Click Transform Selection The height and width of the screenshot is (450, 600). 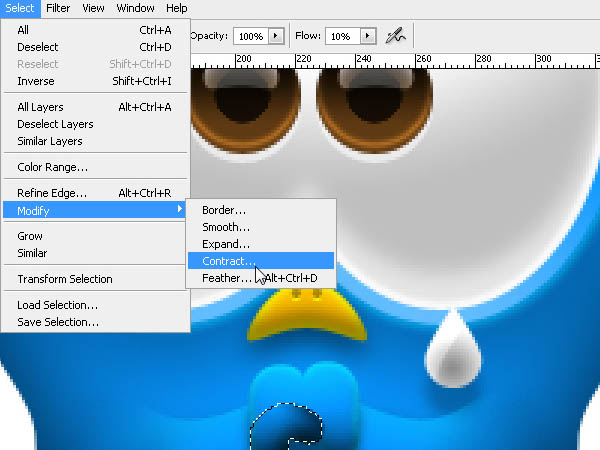pyautogui.click(x=94, y=279)
